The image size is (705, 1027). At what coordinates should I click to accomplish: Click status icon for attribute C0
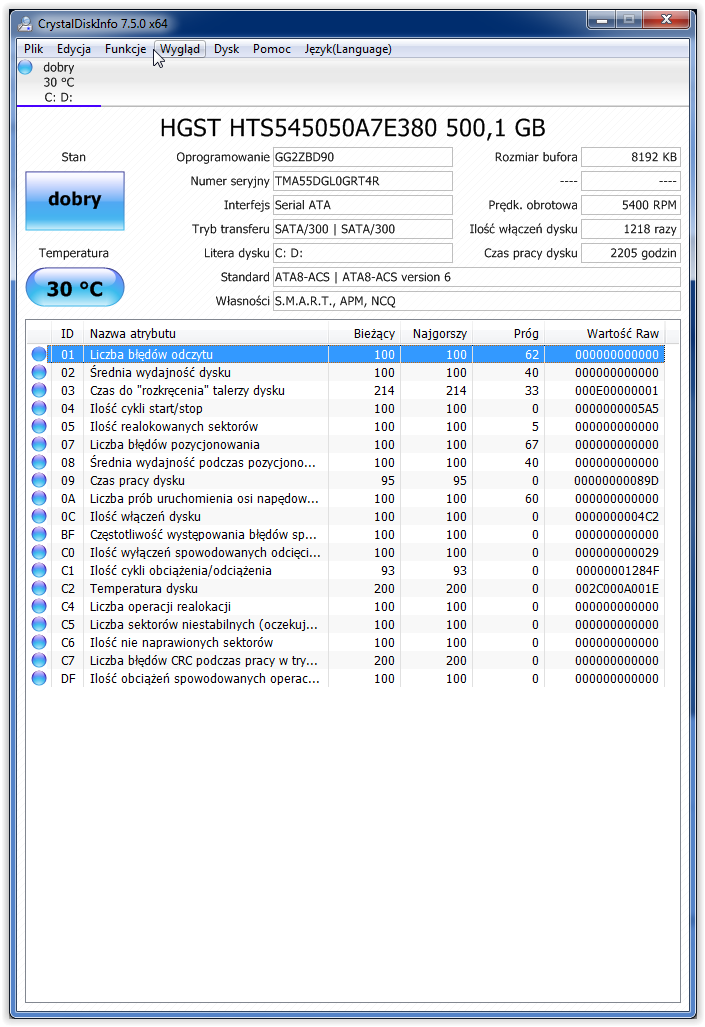coord(39,552)
